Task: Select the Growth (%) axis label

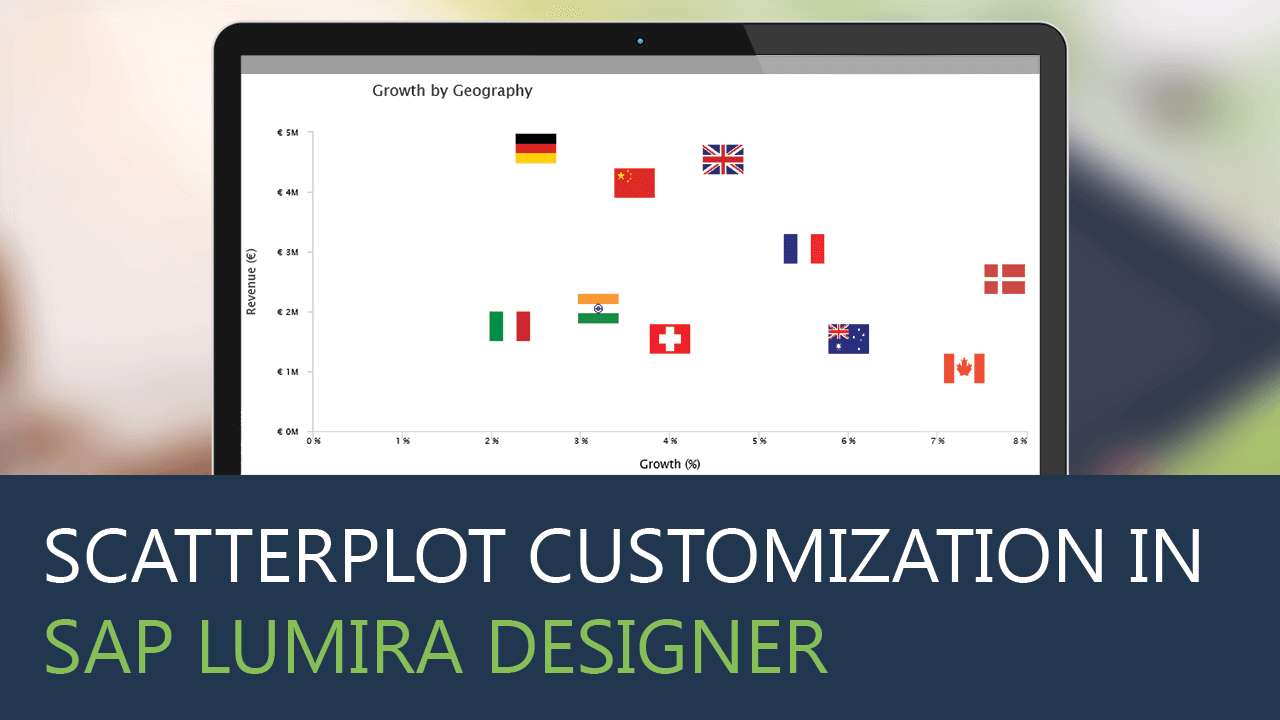Action: click(x=669, y=463)
